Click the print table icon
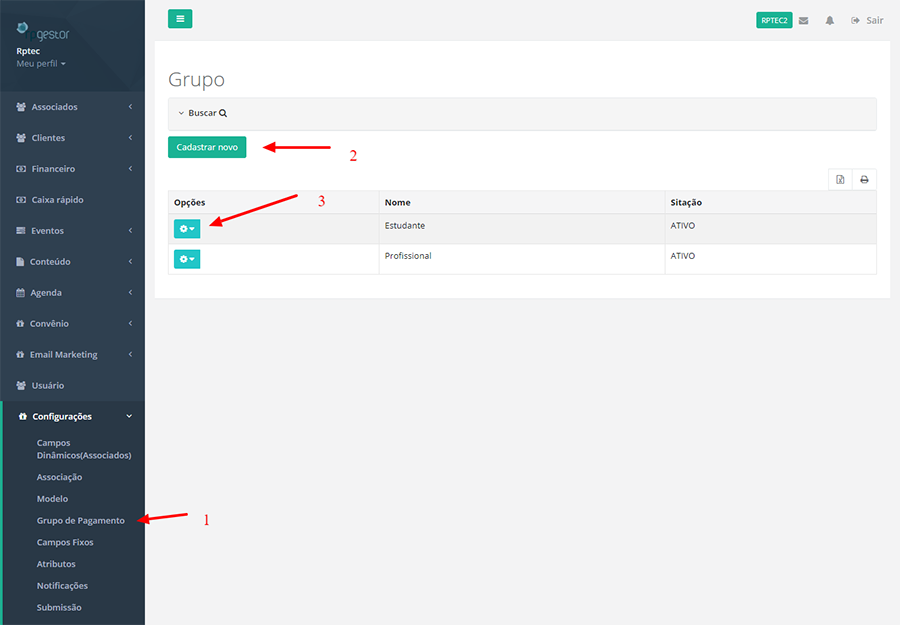The width and height of the screenshot is (900, 625). pyautogui.click(x=864, y=180)
